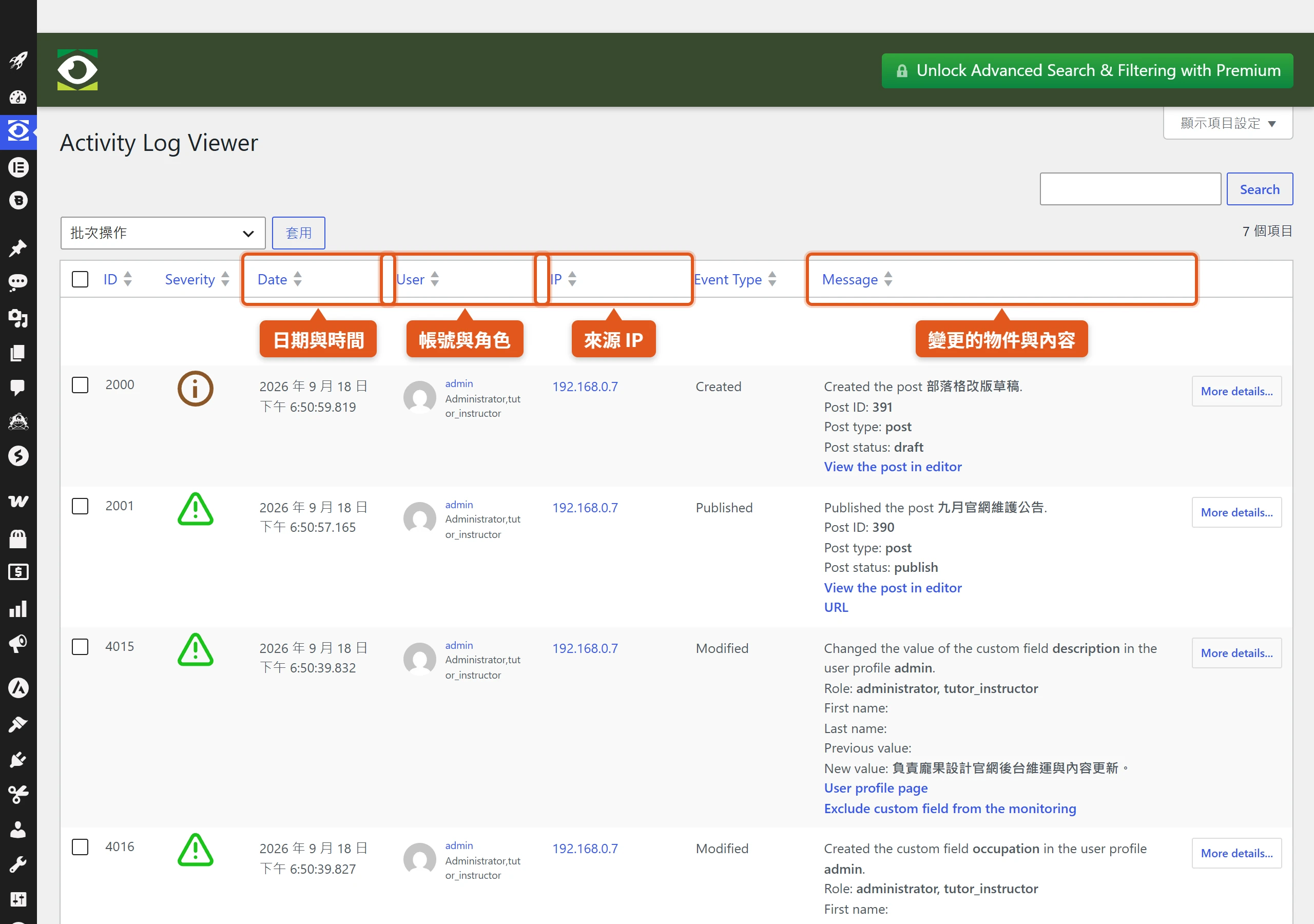Image resolution: width=1314 pixels, height=924 pixels.
Task: Open More details for event 2000
Action: pos(1236,392)
